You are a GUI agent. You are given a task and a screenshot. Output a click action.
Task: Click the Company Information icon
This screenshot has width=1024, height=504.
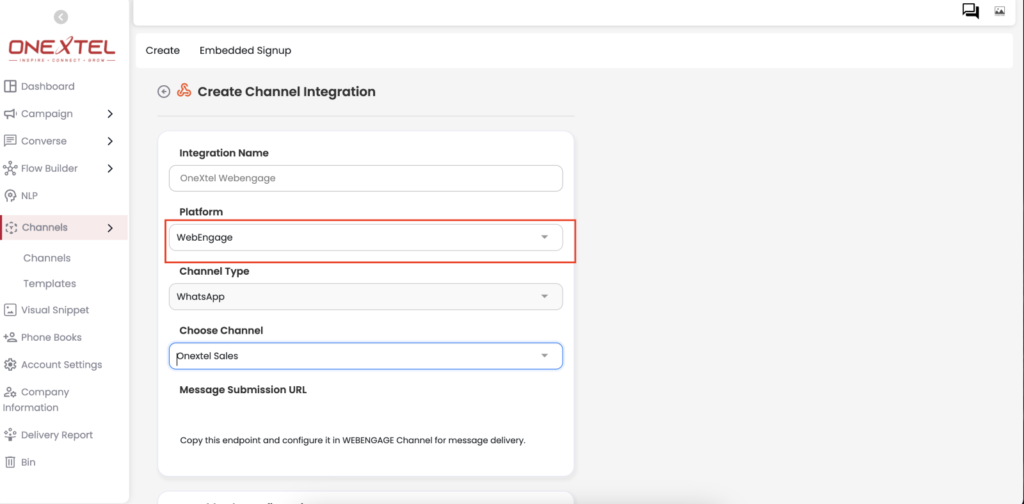10,392
